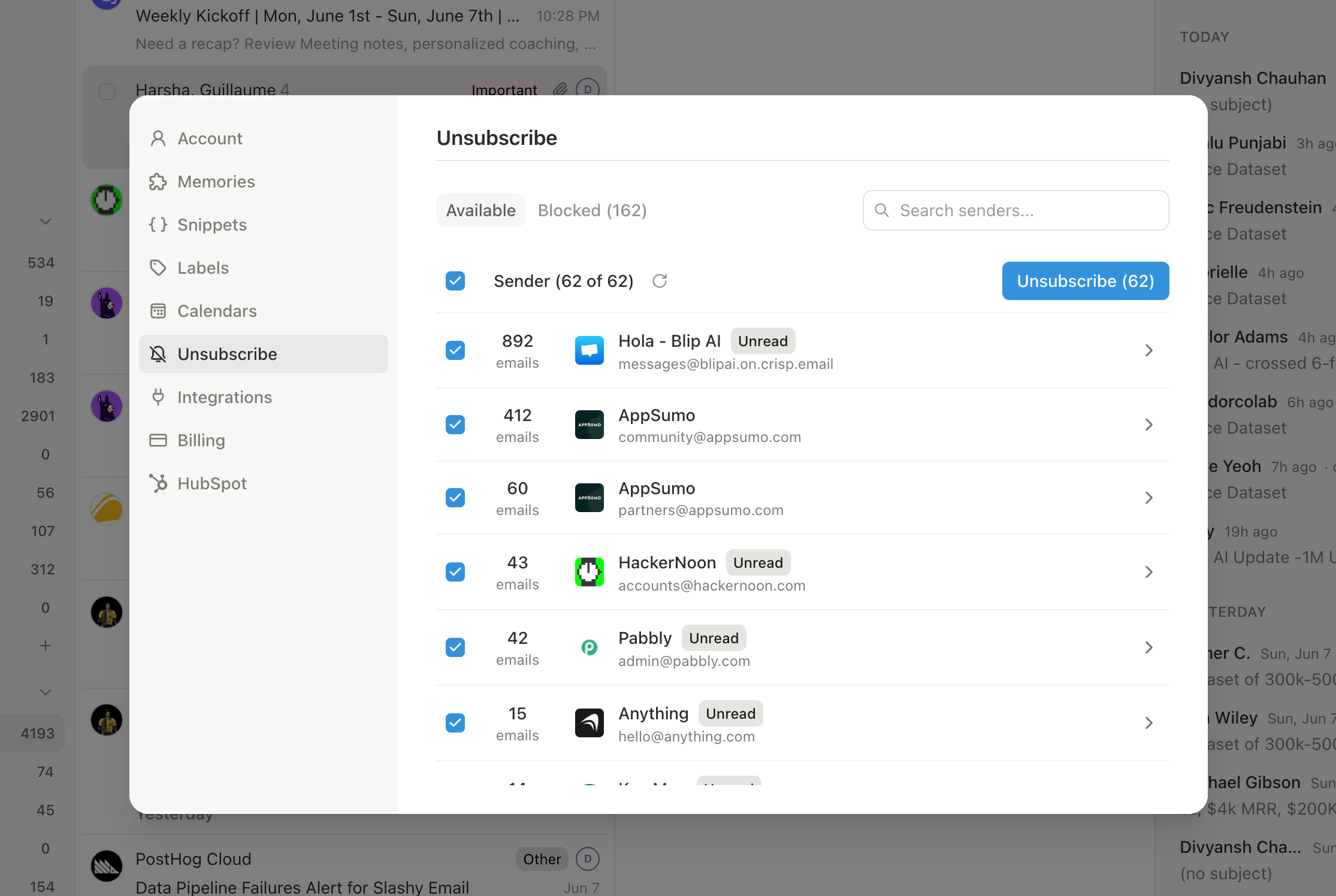Tick Harsha, Guillaume email checkbox in inbox
Viewport: 1336px width, 896px height.
pyautogui.click(x=107, y=92)
